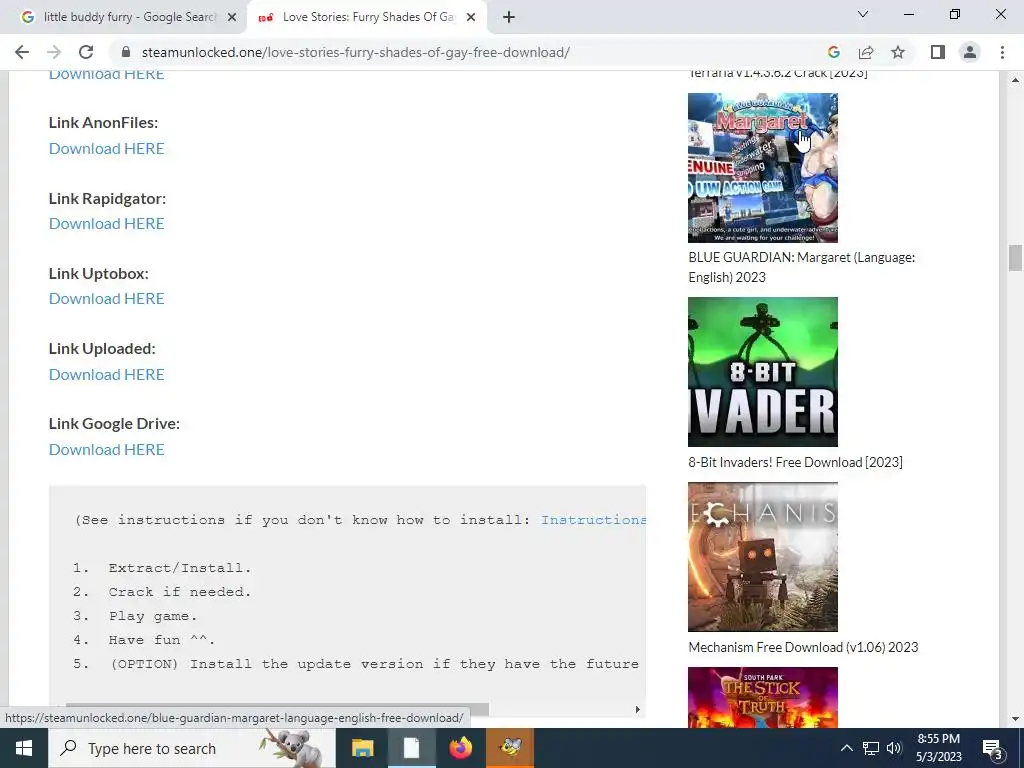Screen dimensions: 1024x768
Task: Open the notification center icon
Action: [993, 748]
